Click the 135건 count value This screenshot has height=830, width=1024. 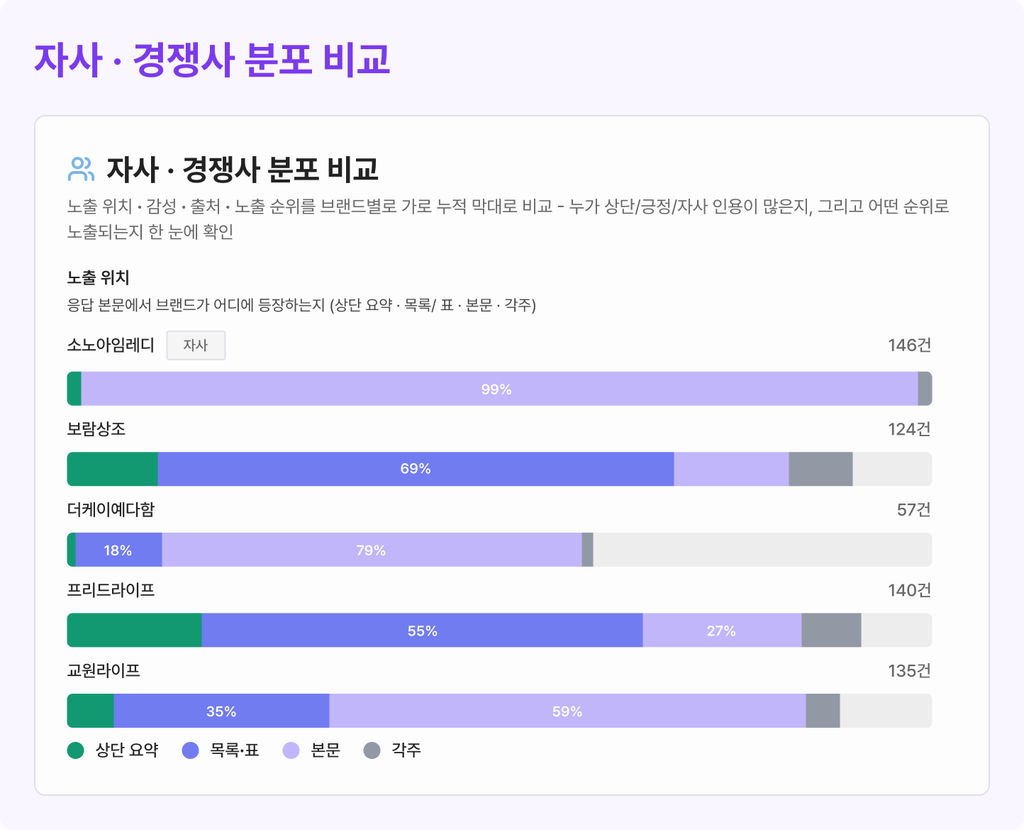pos(909,671)
